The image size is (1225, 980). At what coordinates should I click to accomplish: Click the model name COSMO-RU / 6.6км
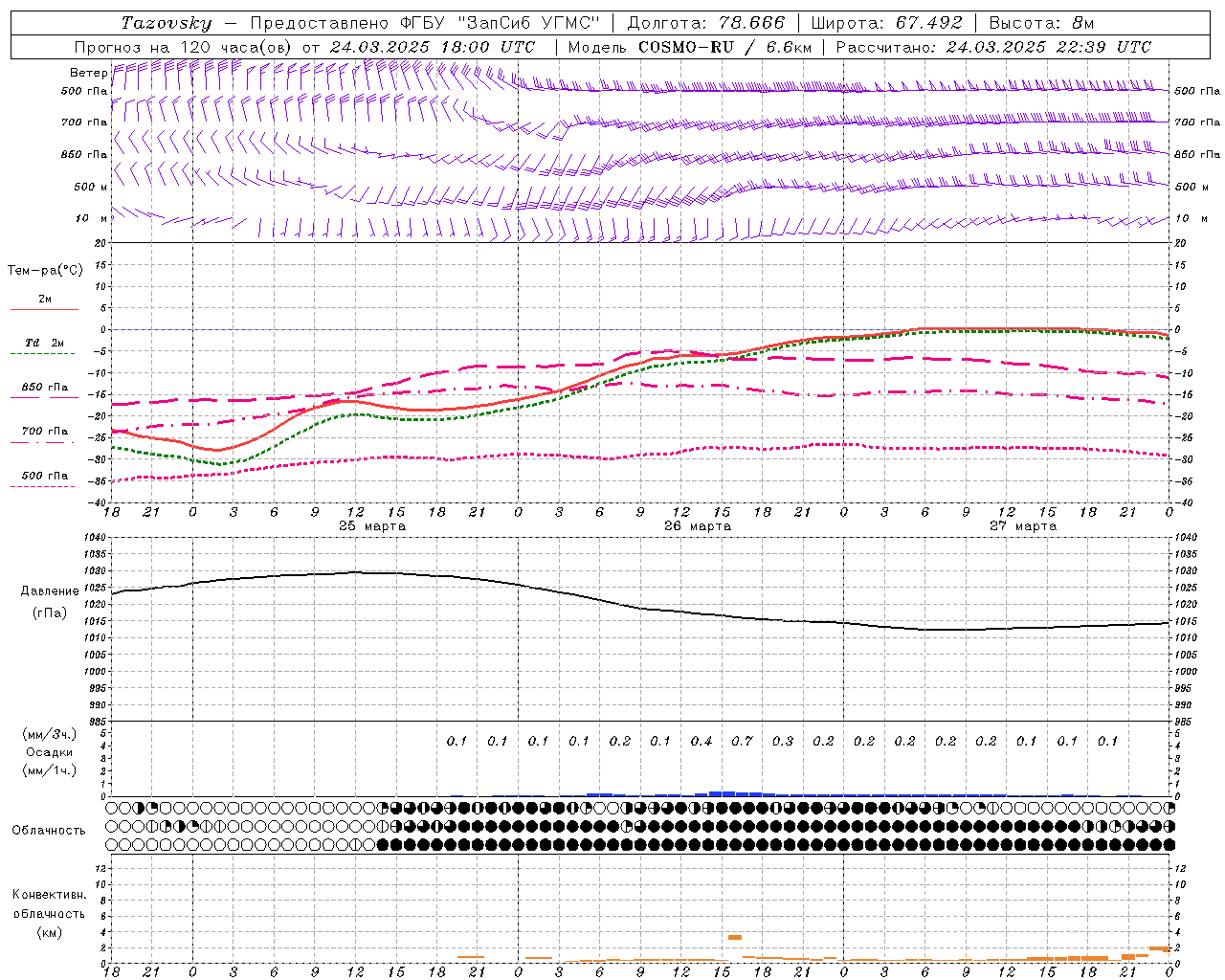(724, 47)
